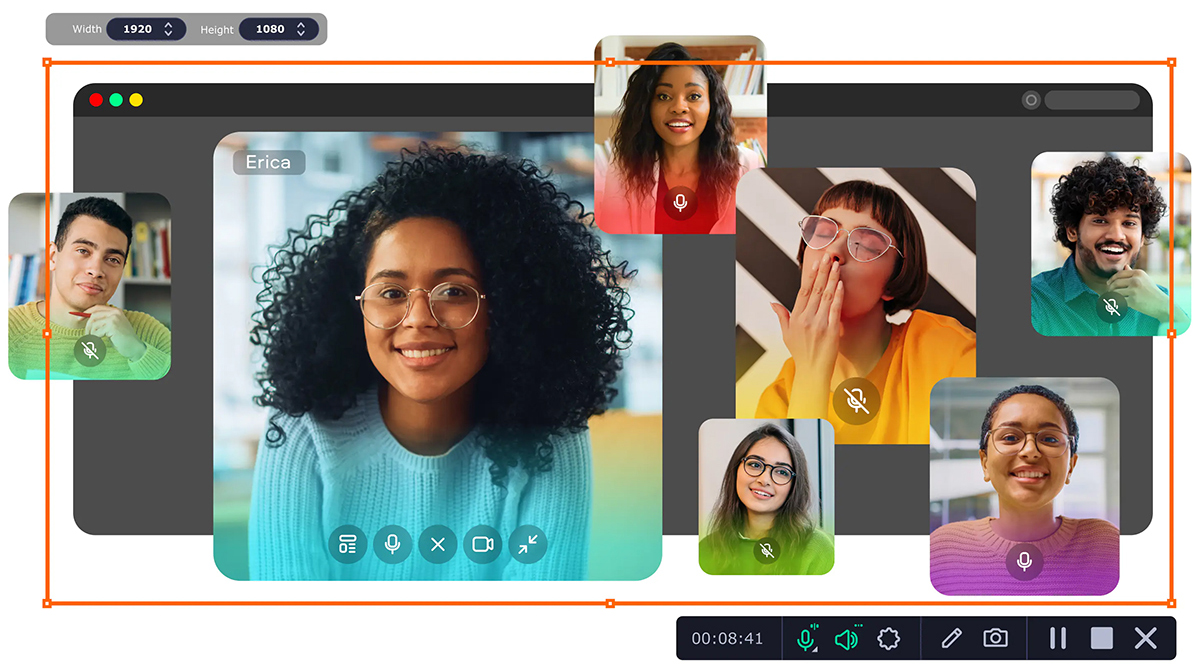Mute Erica using her circular mic button
Image resolution: width=1200 pixels, height=672 pixels.
[x=392, y=545]
